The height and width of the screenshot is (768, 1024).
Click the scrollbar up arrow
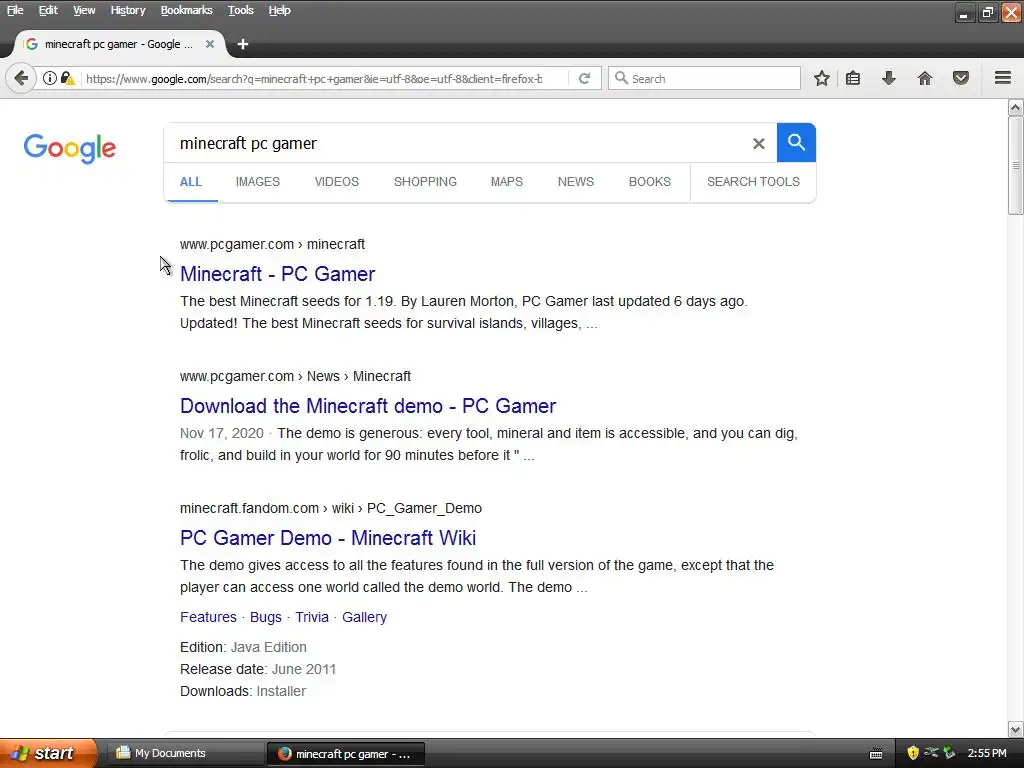pyautogui.click(x=1016, y=107)
